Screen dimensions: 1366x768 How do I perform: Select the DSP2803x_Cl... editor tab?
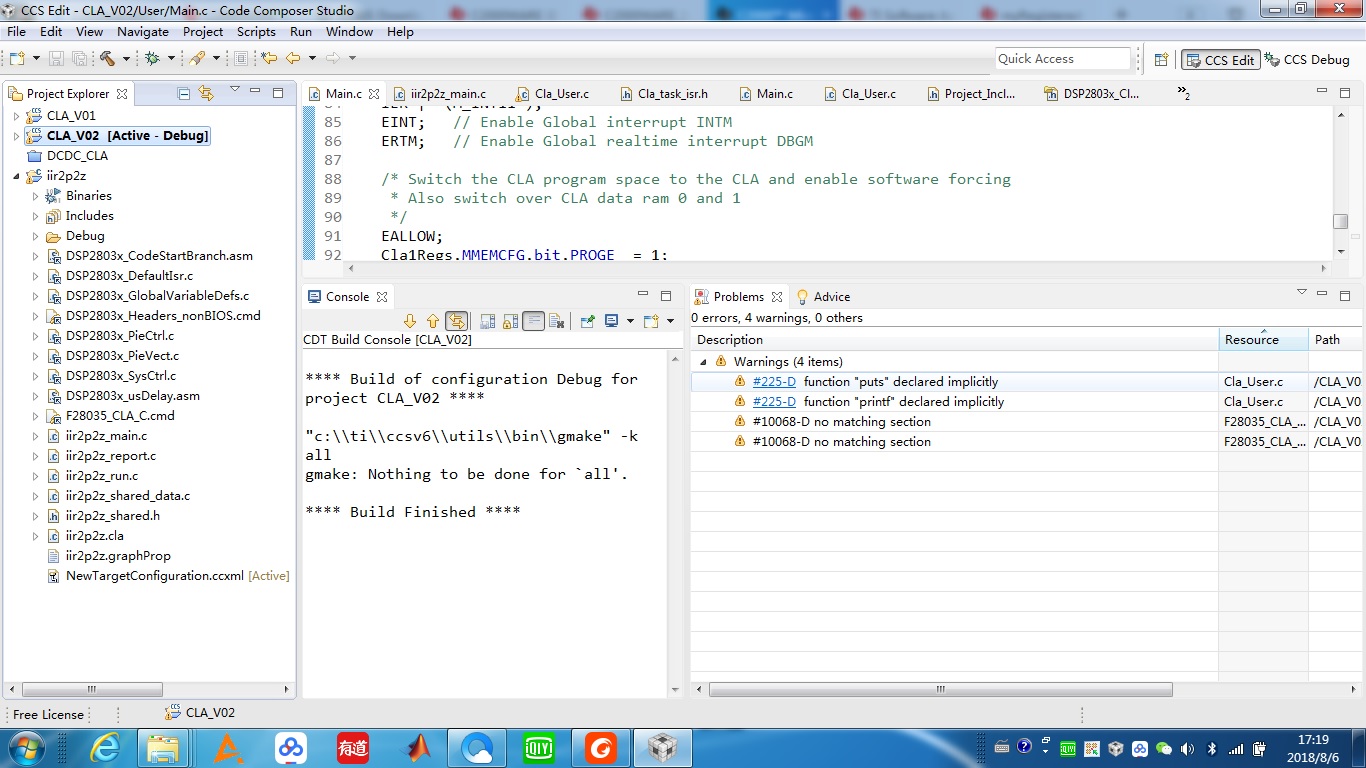coord(1091,94)
